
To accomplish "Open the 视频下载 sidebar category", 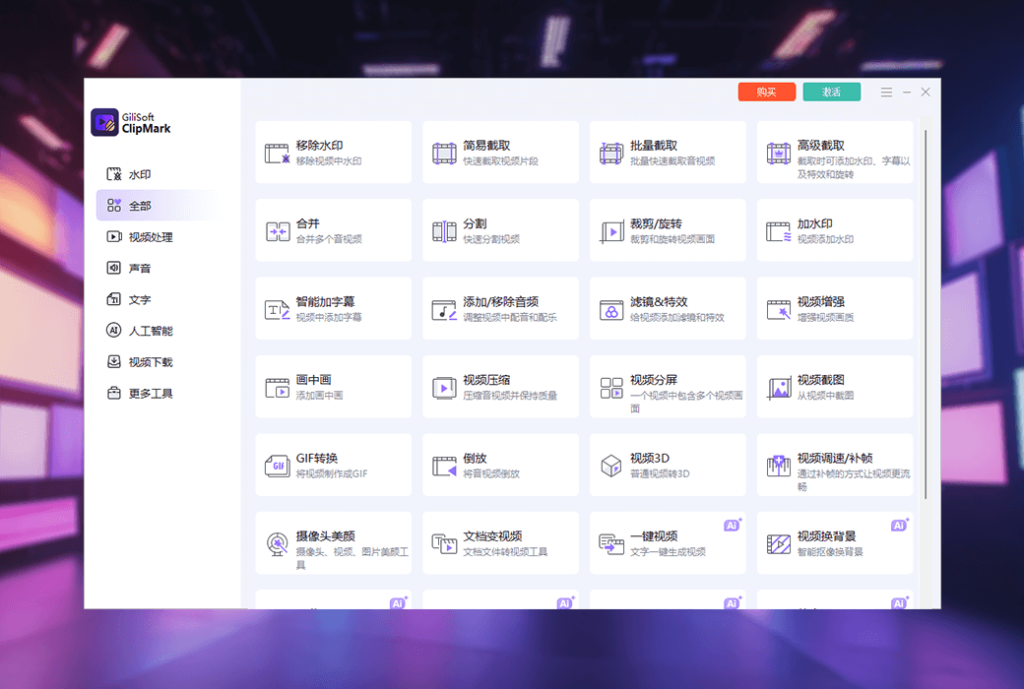I will click(160, 362).
